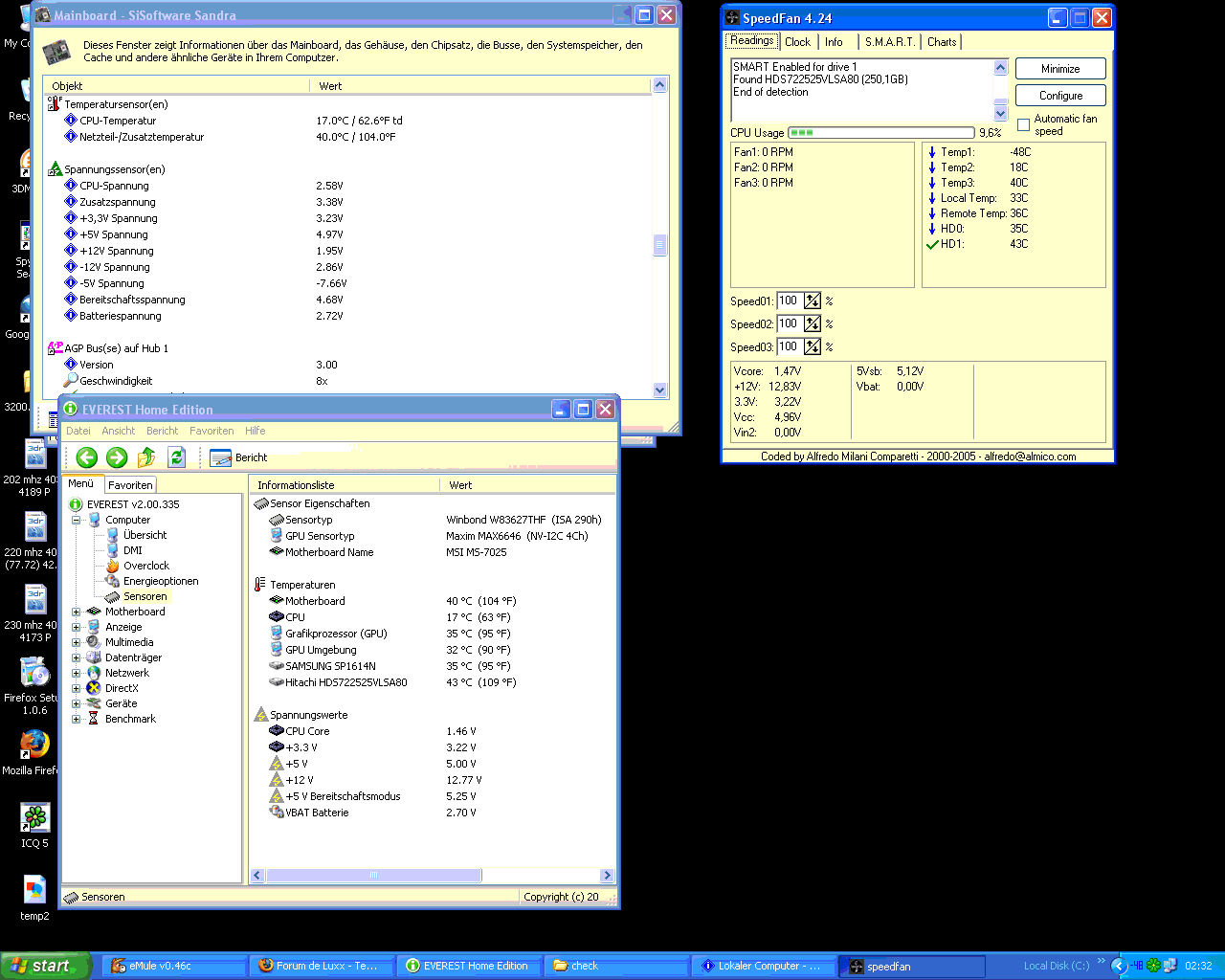
Task: Click the Refresh icon in EVEREST toolbar
Action: tap(176, 457)
